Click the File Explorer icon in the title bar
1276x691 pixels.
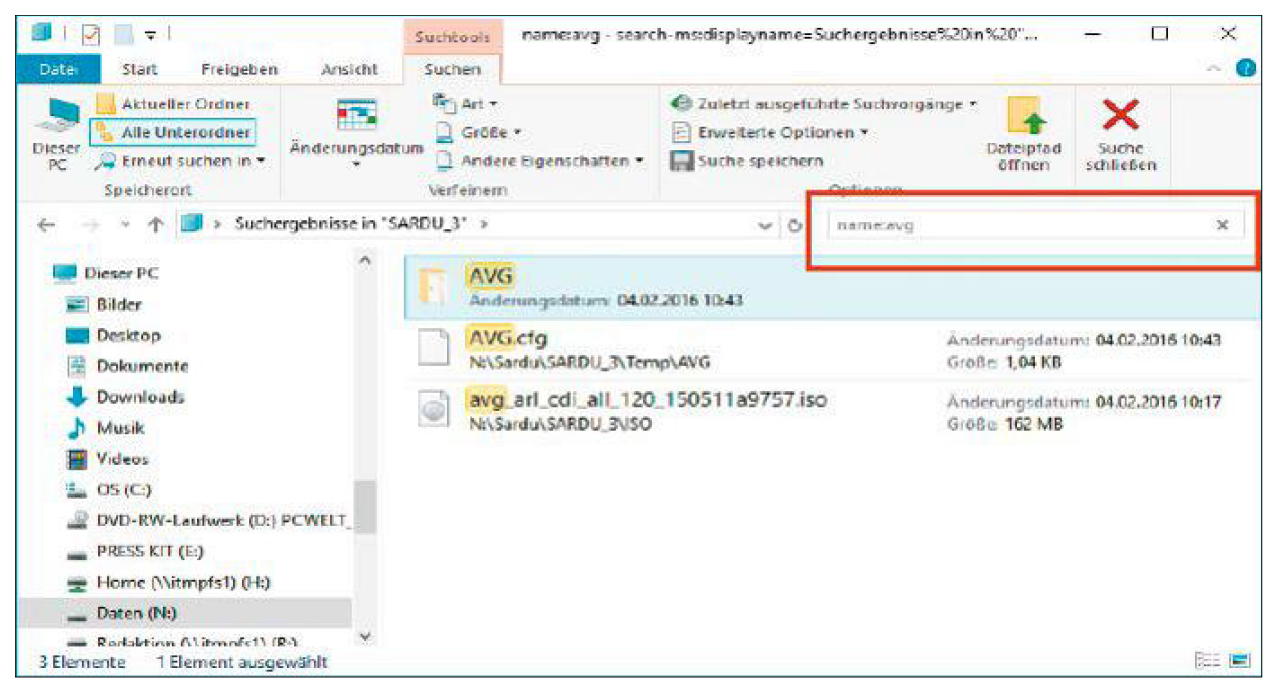click(x=40, y=34)
